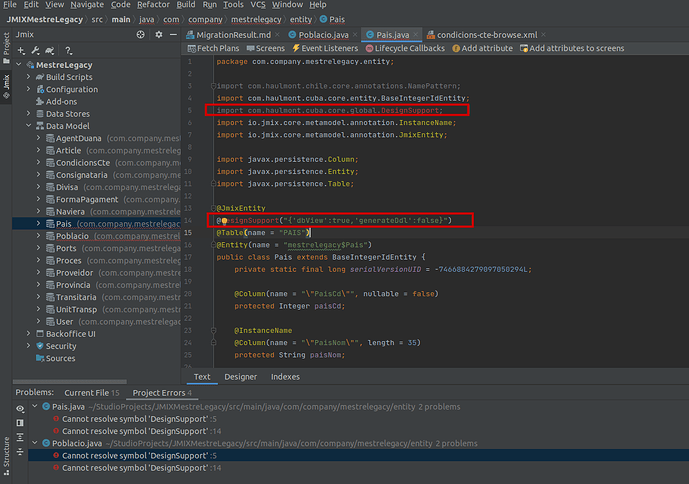
Task: Open the Tools menu
Action: tap(233, 5)
